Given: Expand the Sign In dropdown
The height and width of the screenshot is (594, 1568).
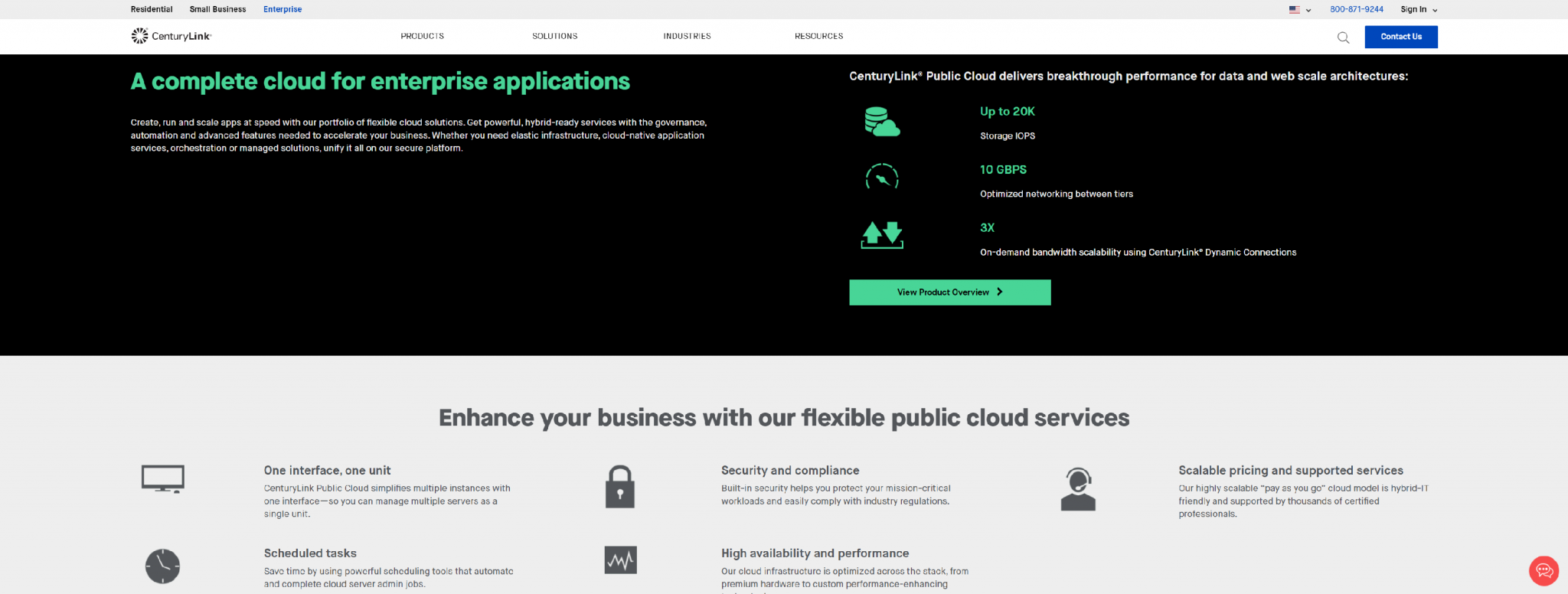Looking at the screenshot, I should 1419,10.
